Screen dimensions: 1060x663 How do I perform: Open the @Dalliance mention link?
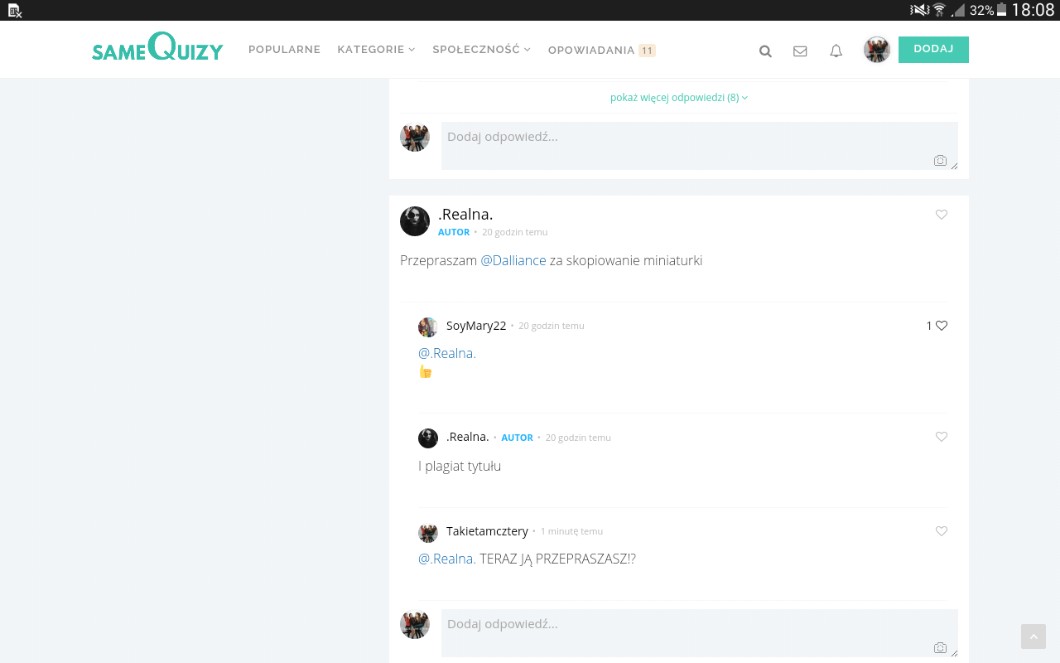click(x=513, y=260)
